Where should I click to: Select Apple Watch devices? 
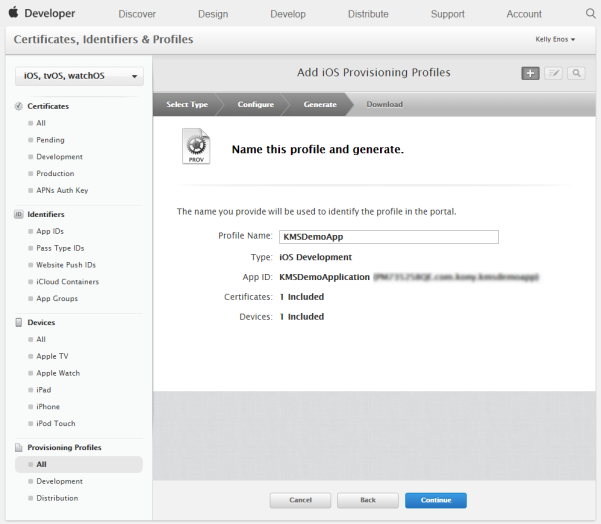58,373
